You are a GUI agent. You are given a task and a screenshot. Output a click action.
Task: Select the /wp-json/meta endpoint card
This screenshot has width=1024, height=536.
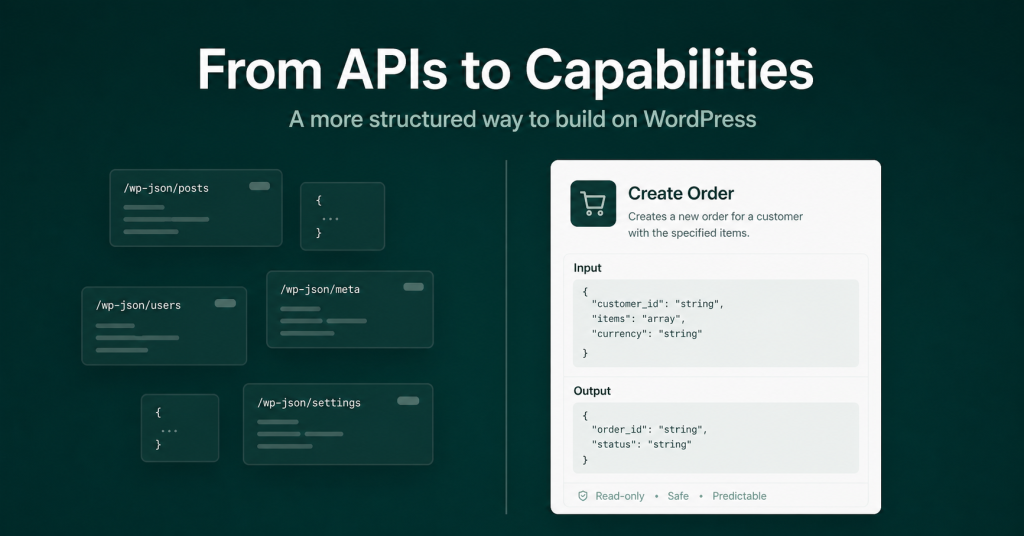[x=350, y=309]
